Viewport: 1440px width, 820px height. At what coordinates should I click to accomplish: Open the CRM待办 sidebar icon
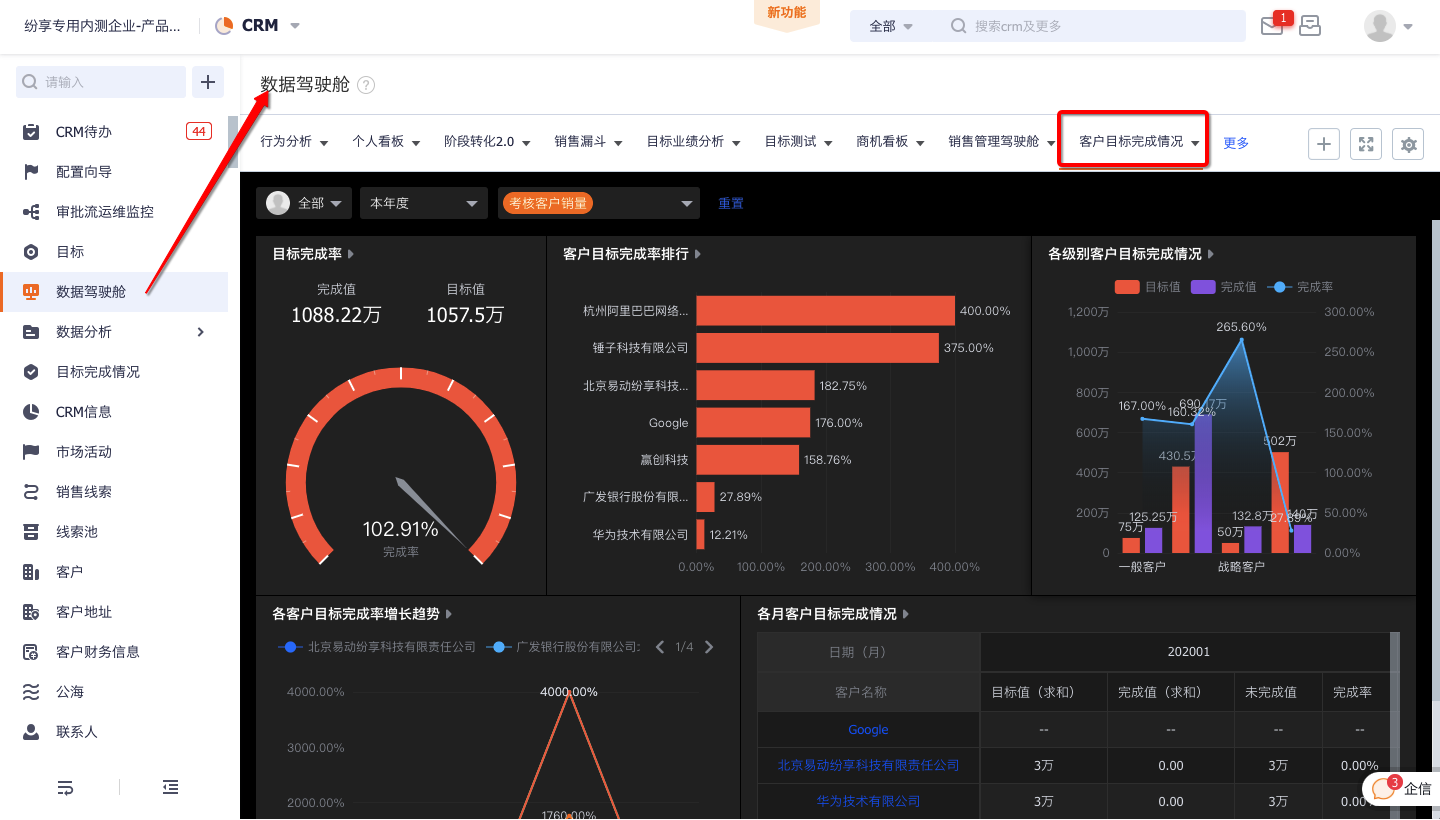31,132
